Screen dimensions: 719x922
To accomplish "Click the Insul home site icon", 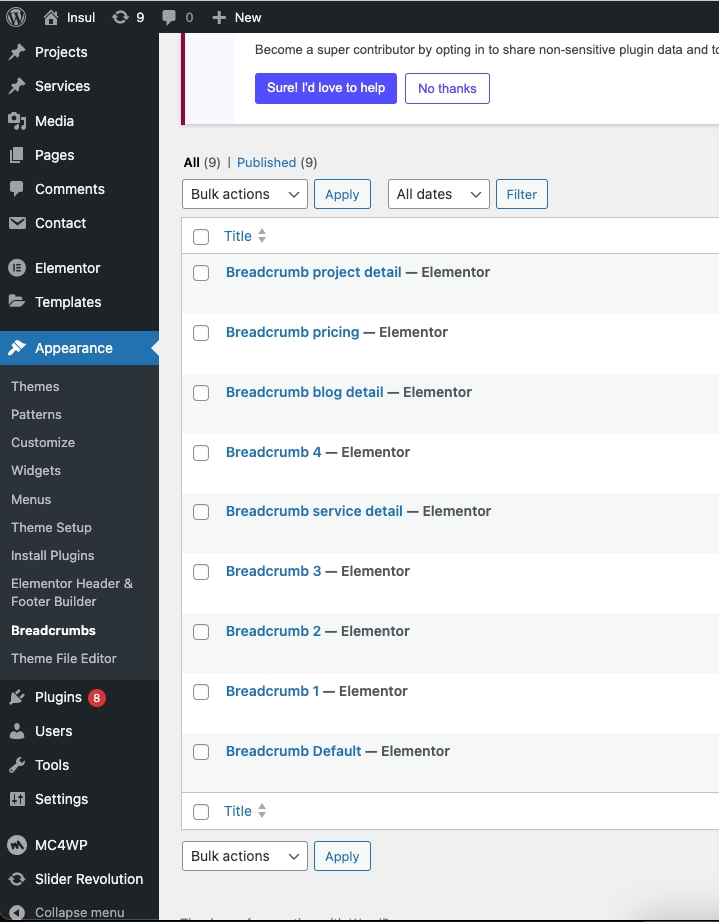I will (52, 17).
